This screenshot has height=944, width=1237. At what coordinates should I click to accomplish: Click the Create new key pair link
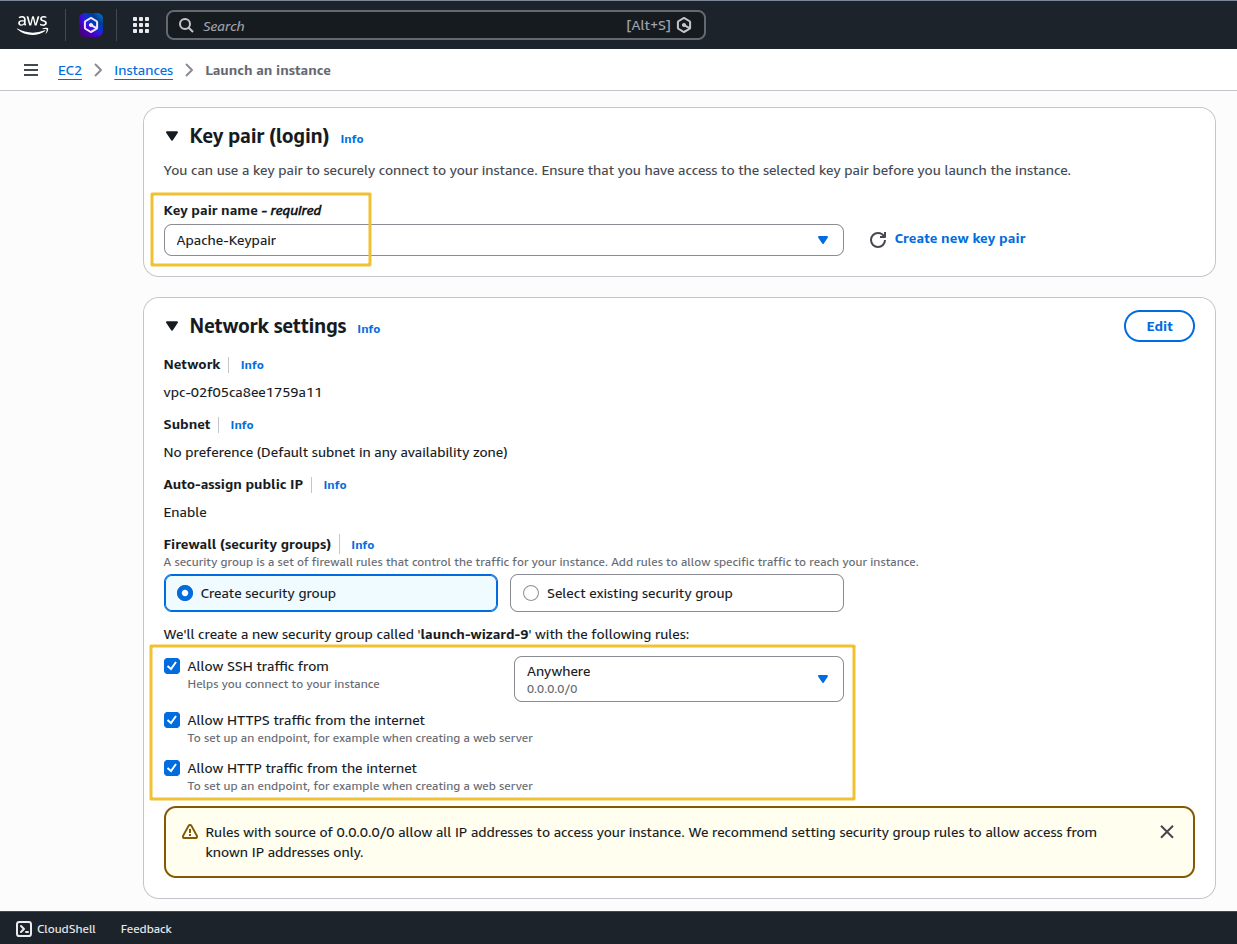click(x=959, y=238)
